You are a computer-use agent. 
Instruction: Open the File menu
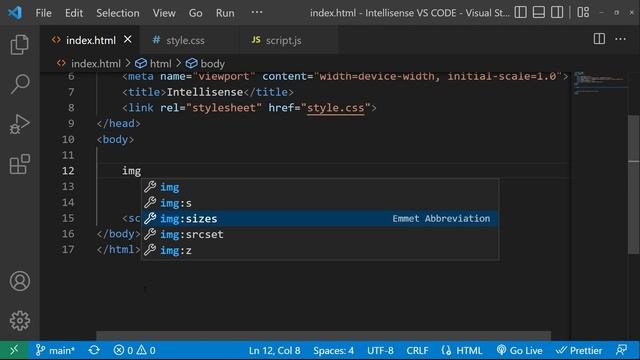point(43,13)
